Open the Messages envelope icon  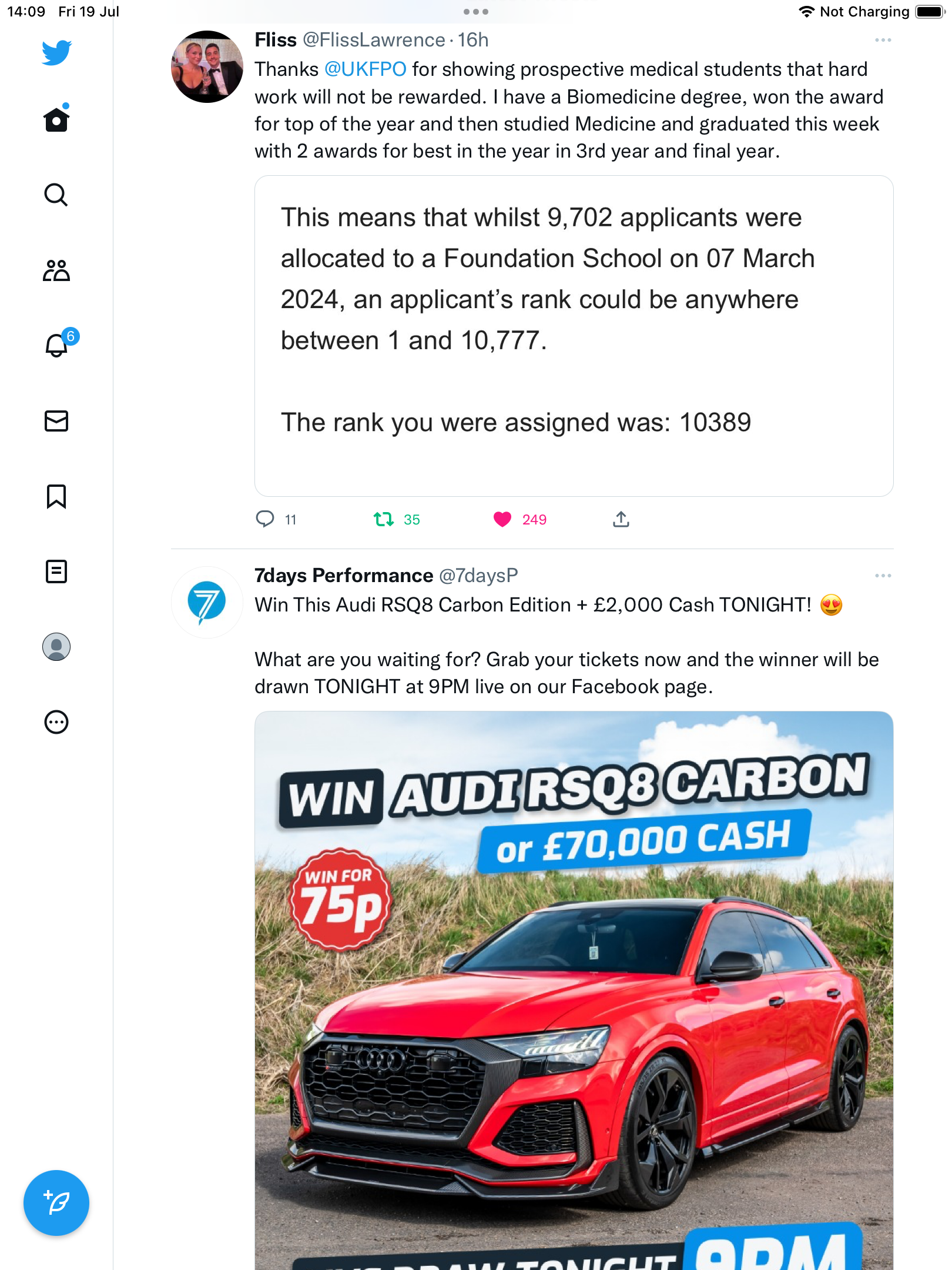56,421
